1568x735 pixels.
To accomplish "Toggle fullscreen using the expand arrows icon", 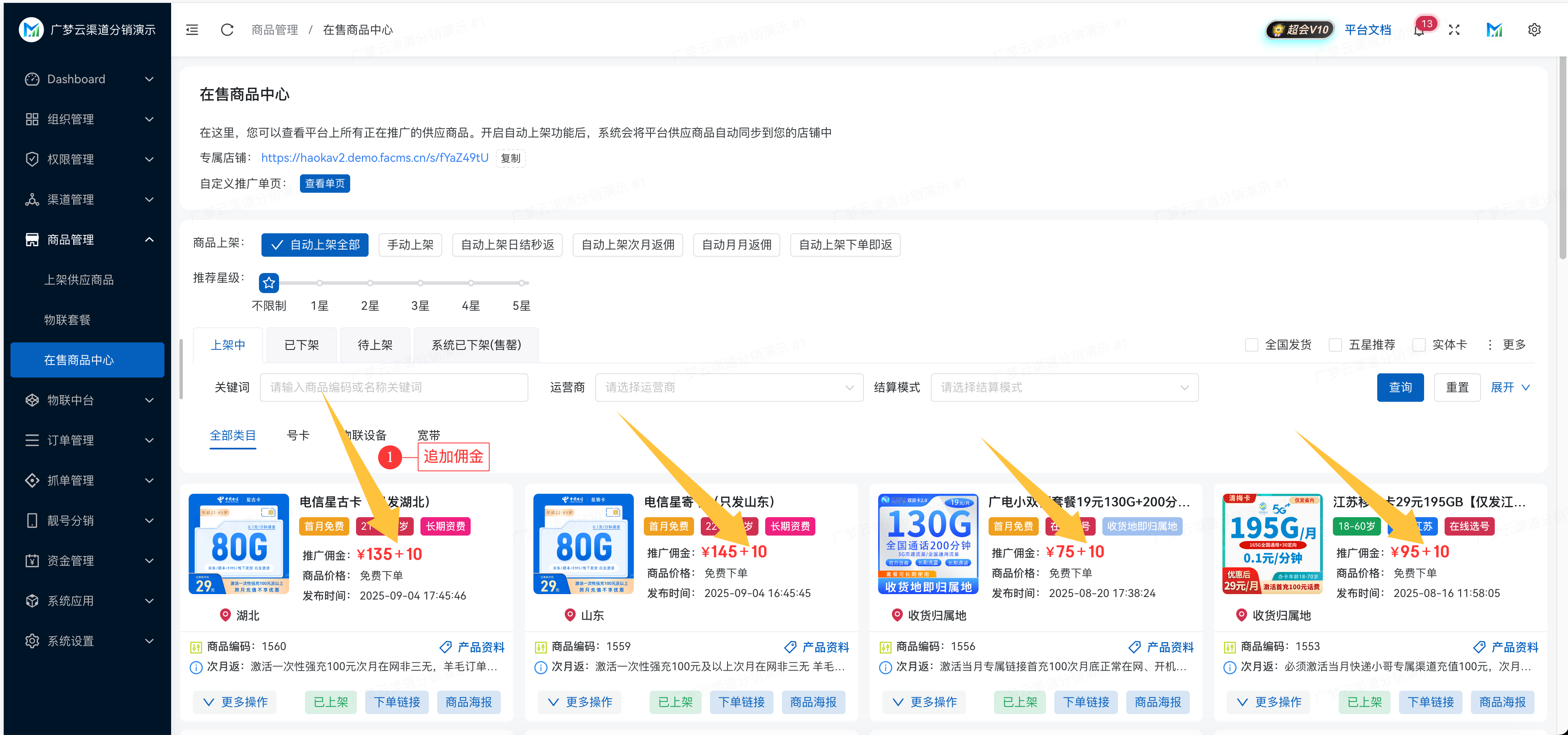I will pyautogui.click(x=1455, y=29).
